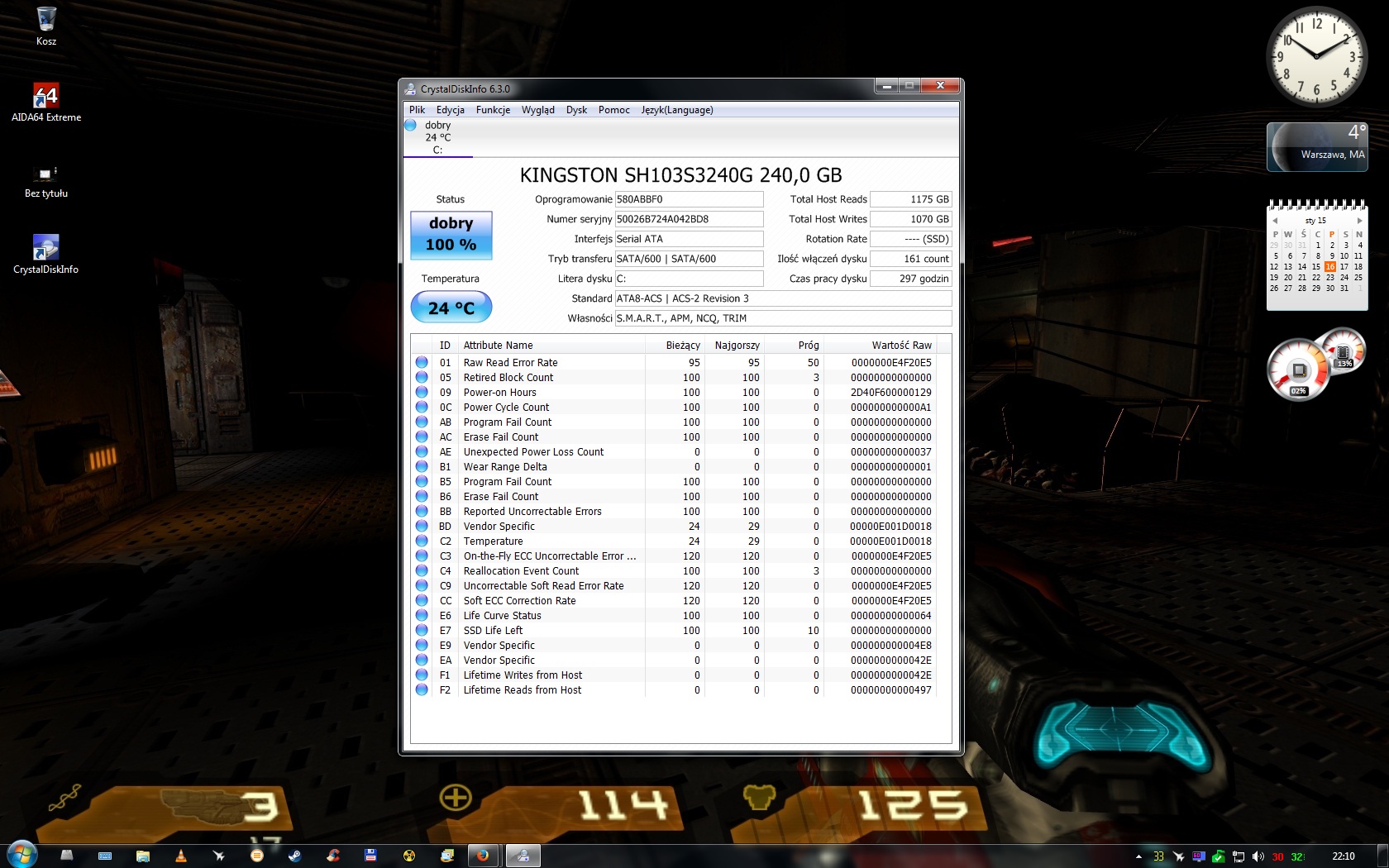Open the Plik menu
The width and height of the screenshot is (1389, 868).
[x=417, y=110]
